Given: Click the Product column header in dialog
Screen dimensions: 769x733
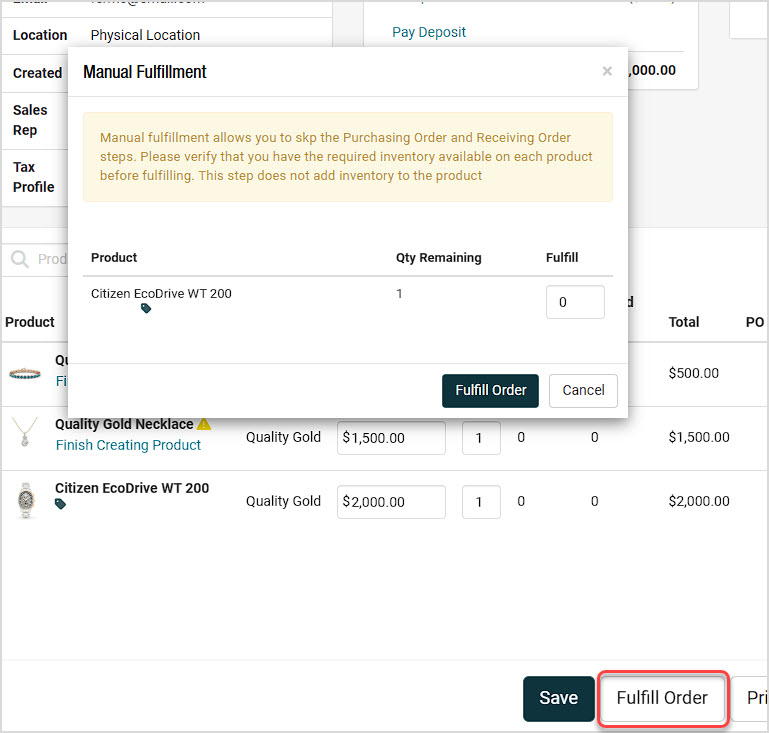Looking at the screenshot, I should click(114, 258).
